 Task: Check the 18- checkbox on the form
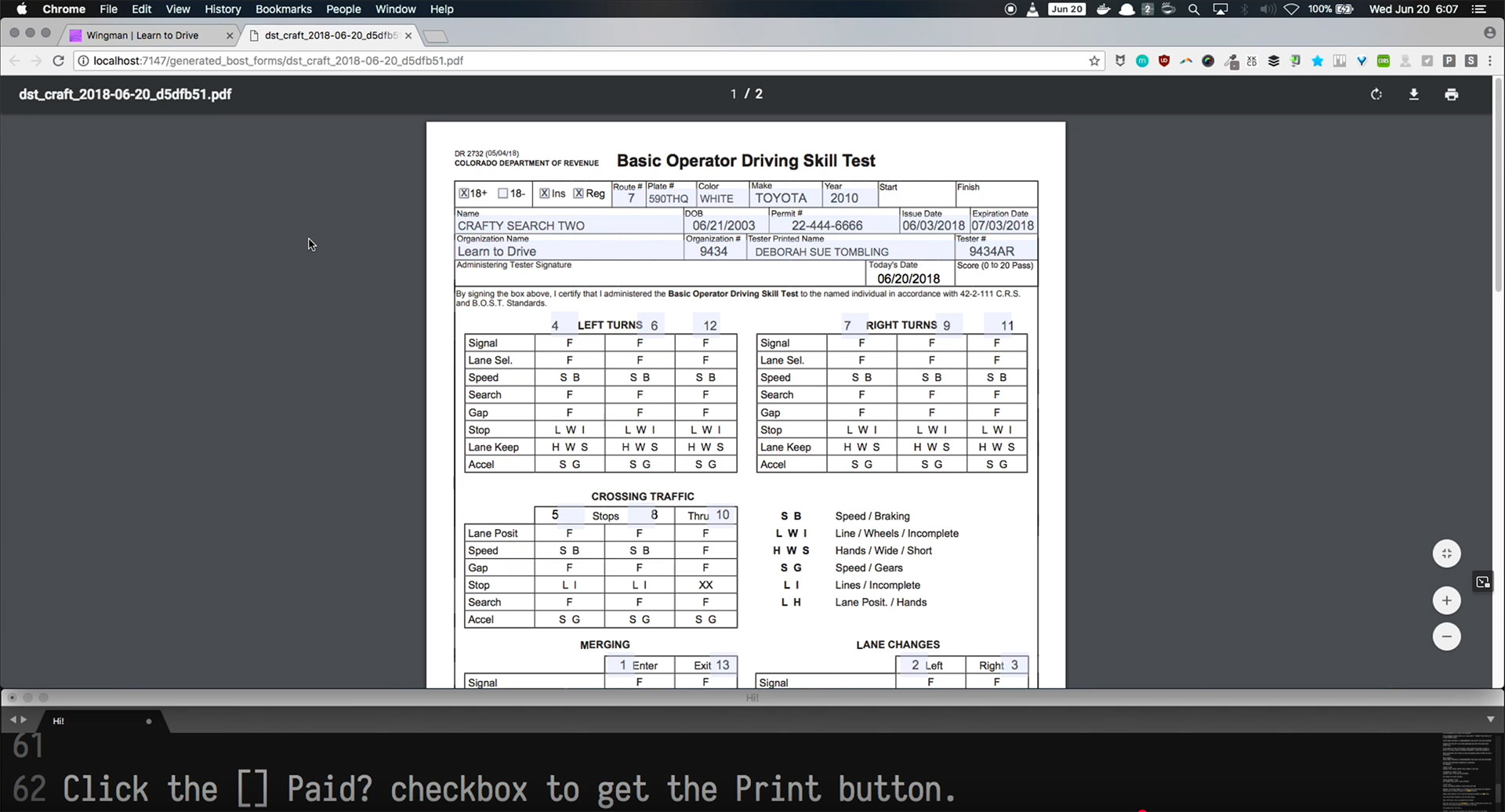[503, 194]
